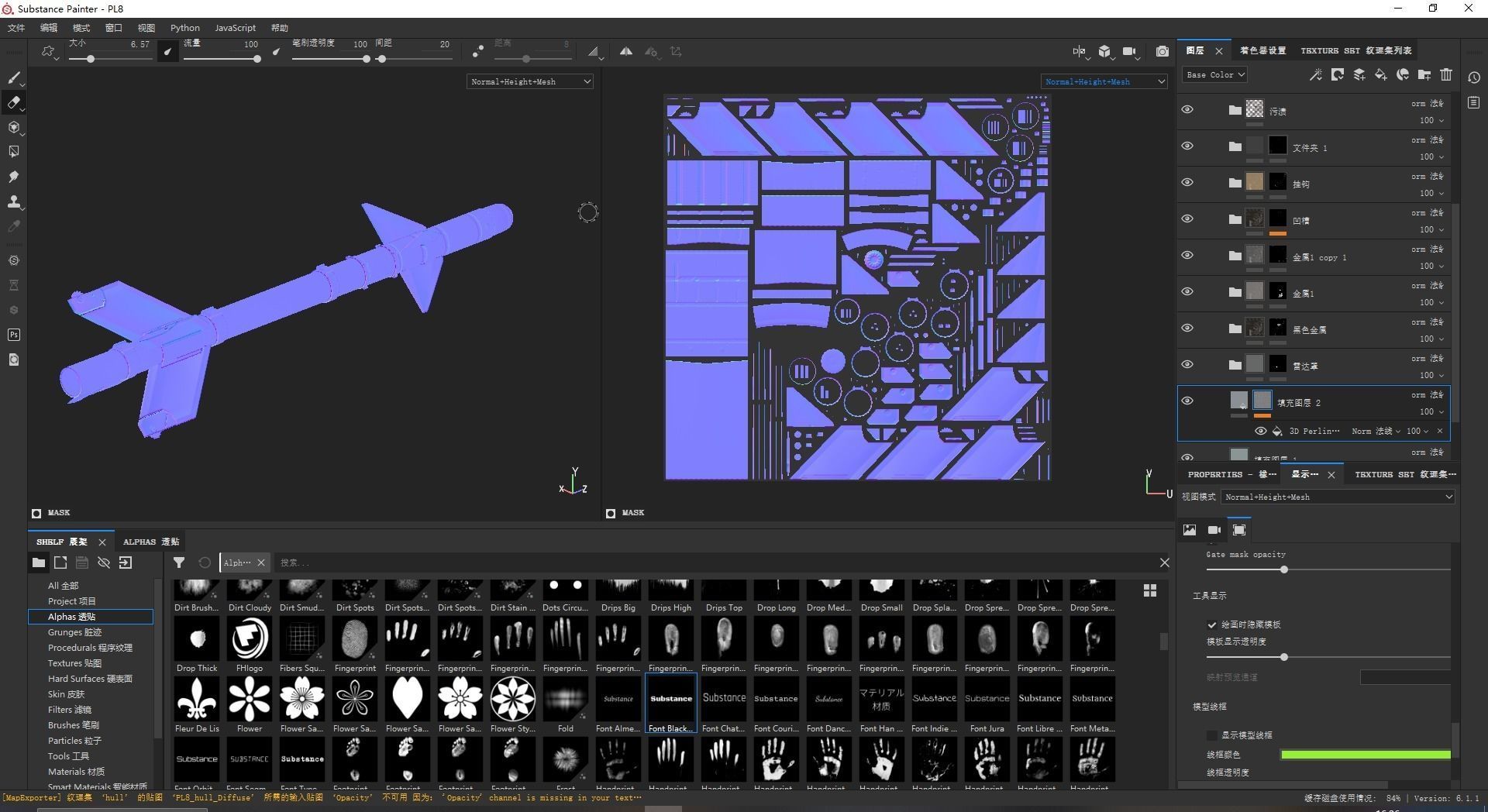Image resolution: width=1488 pixels, height=812 pixels.
Task: Open the History panel icon
Action: [1473, 77]
